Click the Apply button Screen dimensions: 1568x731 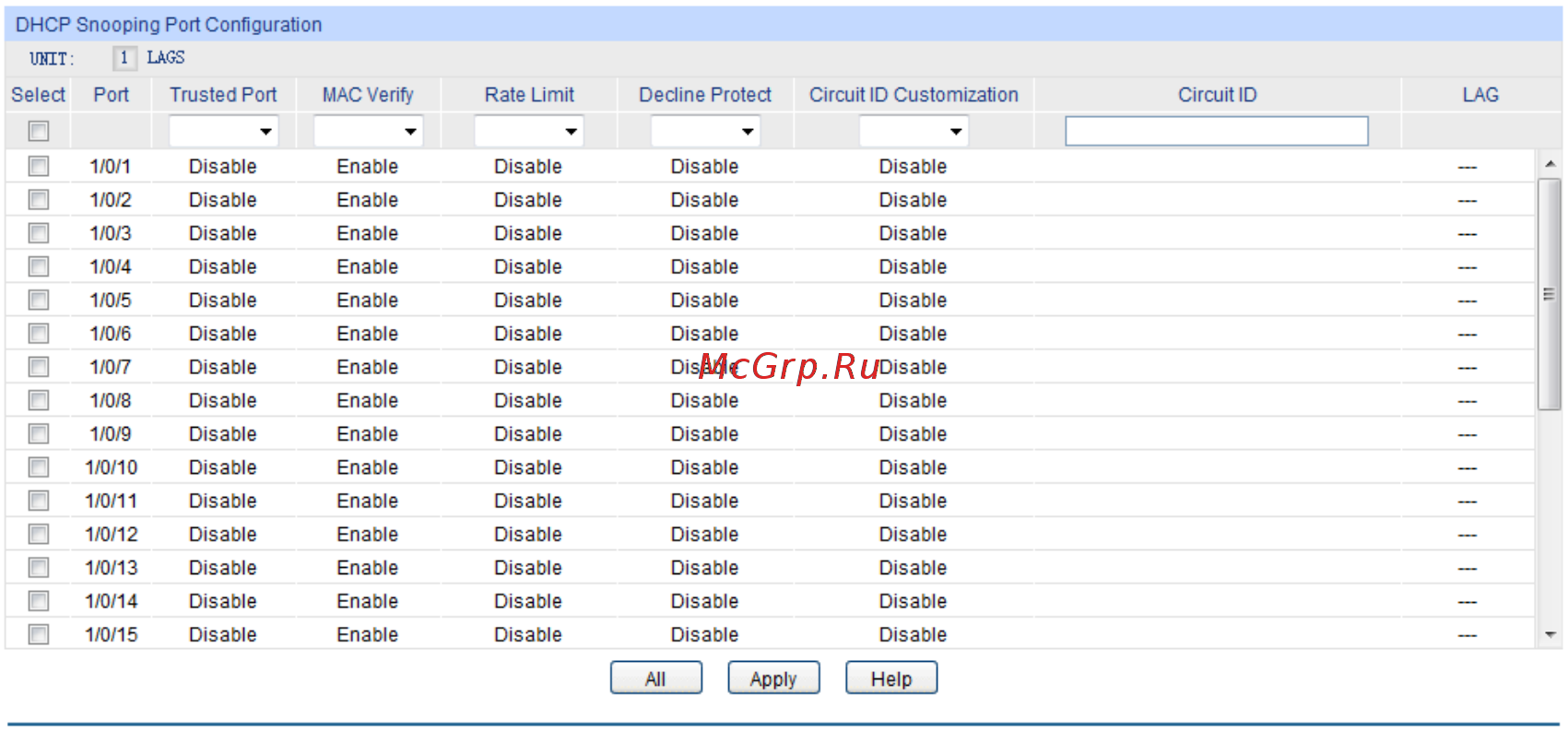coord(773,678)
